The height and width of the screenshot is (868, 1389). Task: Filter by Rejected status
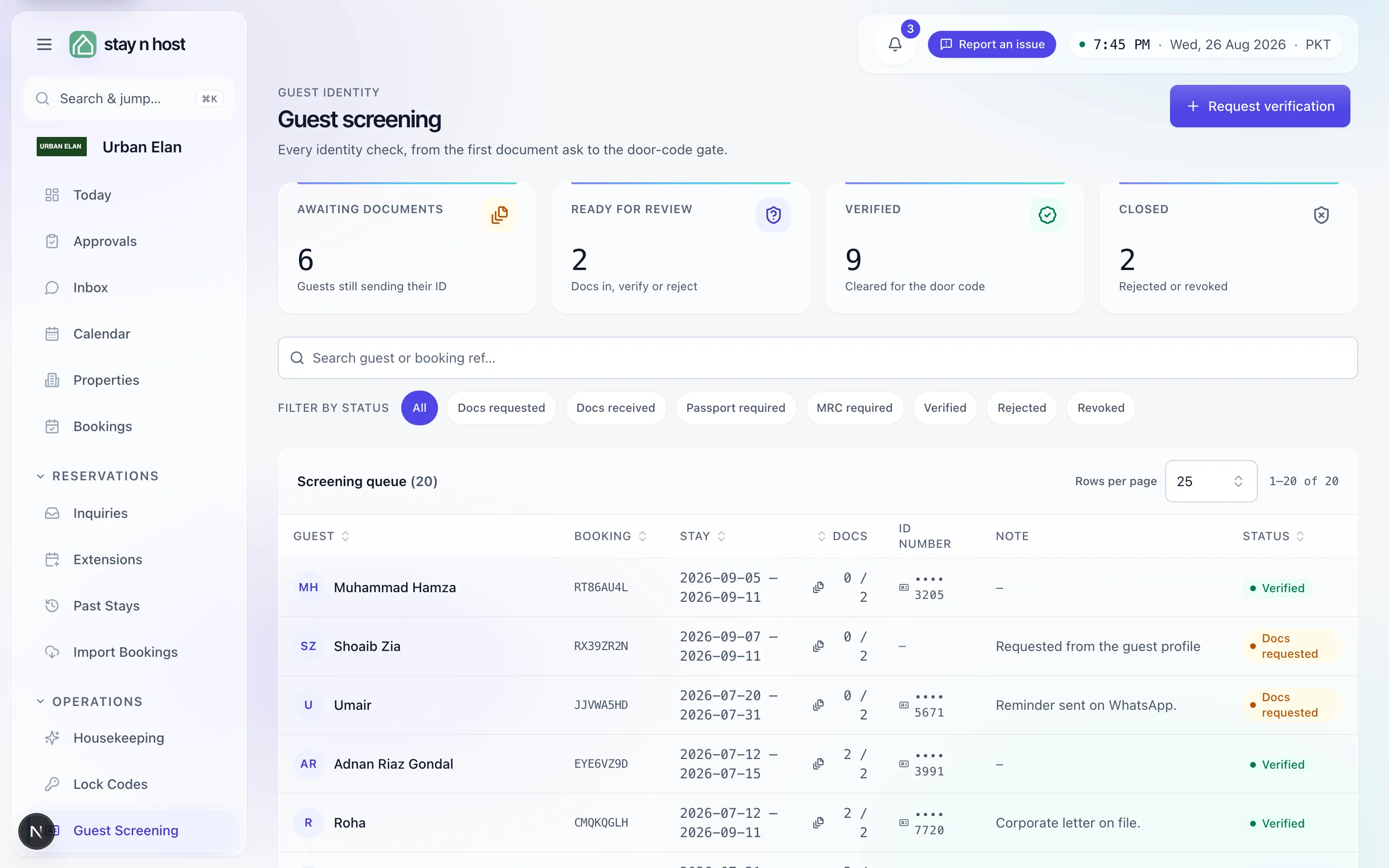tap(1021, 408)
